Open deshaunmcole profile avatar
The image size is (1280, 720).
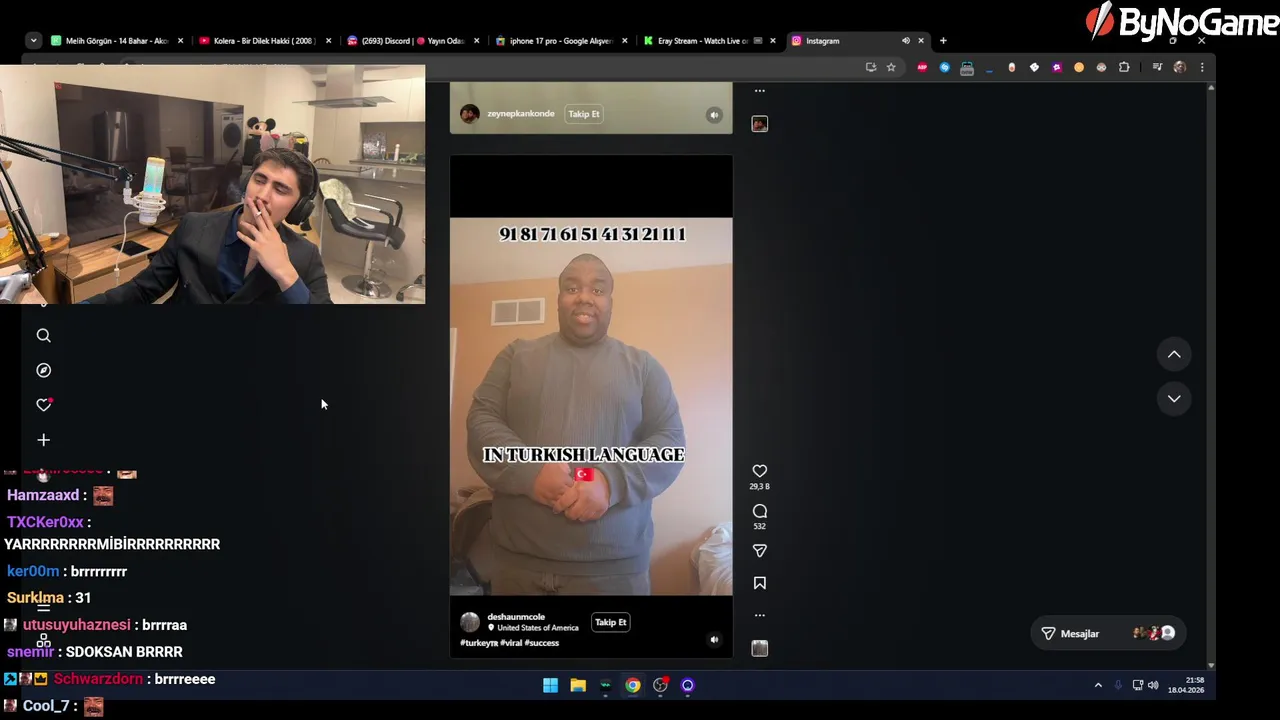(x=469, y=622)
